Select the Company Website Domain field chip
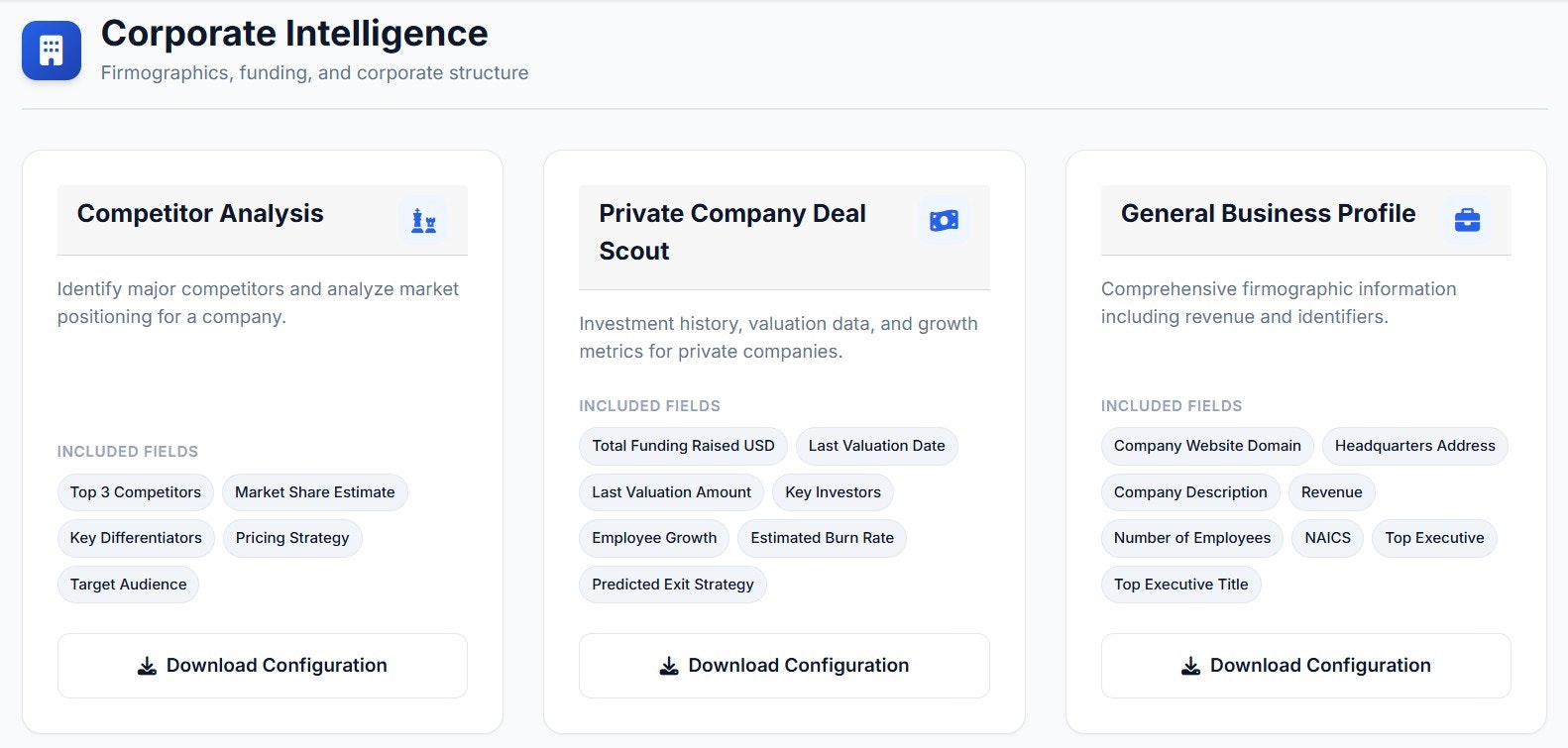Image resolution: width=1568 pixels, height=748 pixels. [x=1205, y=446]
